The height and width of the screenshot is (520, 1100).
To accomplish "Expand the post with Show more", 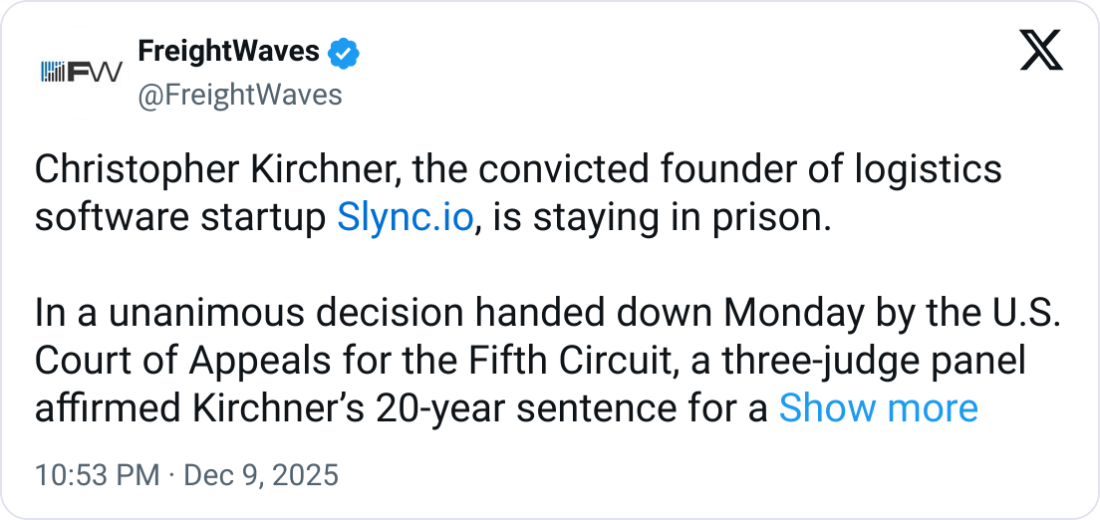I will (x=878, y=408).
